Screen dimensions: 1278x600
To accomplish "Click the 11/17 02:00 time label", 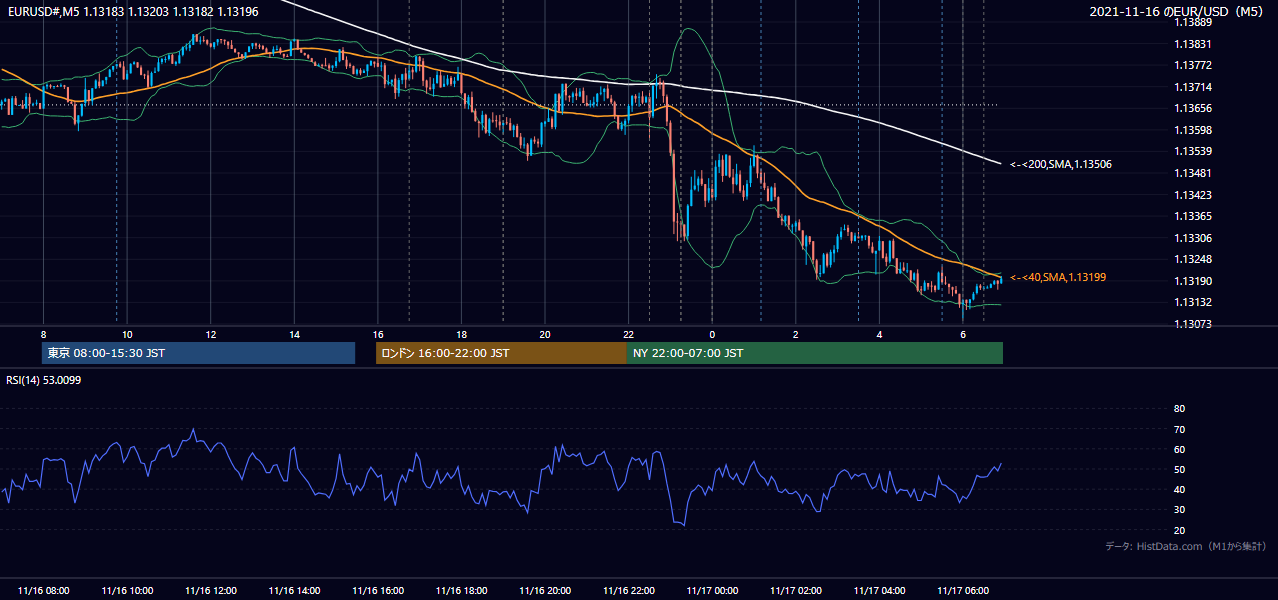I will point(796,591).
